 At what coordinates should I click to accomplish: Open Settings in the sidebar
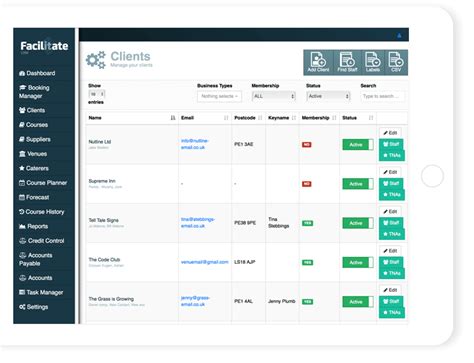[34, 307]
